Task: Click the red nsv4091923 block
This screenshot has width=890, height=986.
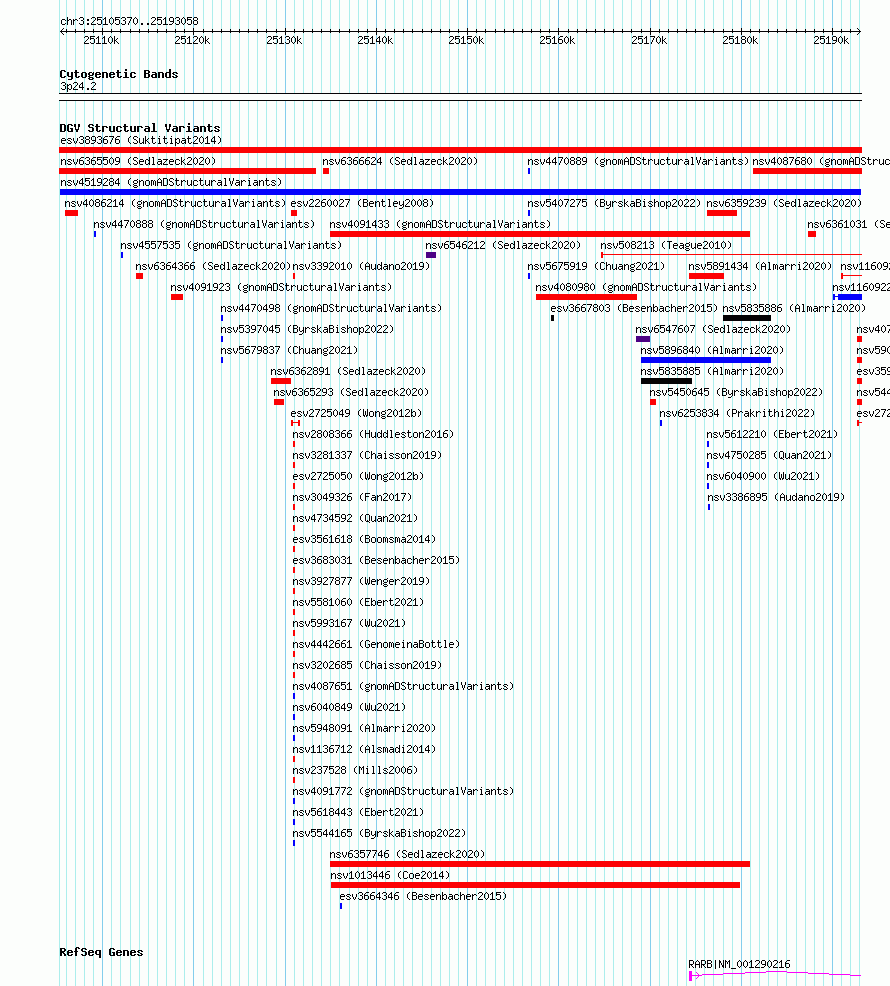Action: [x=177, y=297]
